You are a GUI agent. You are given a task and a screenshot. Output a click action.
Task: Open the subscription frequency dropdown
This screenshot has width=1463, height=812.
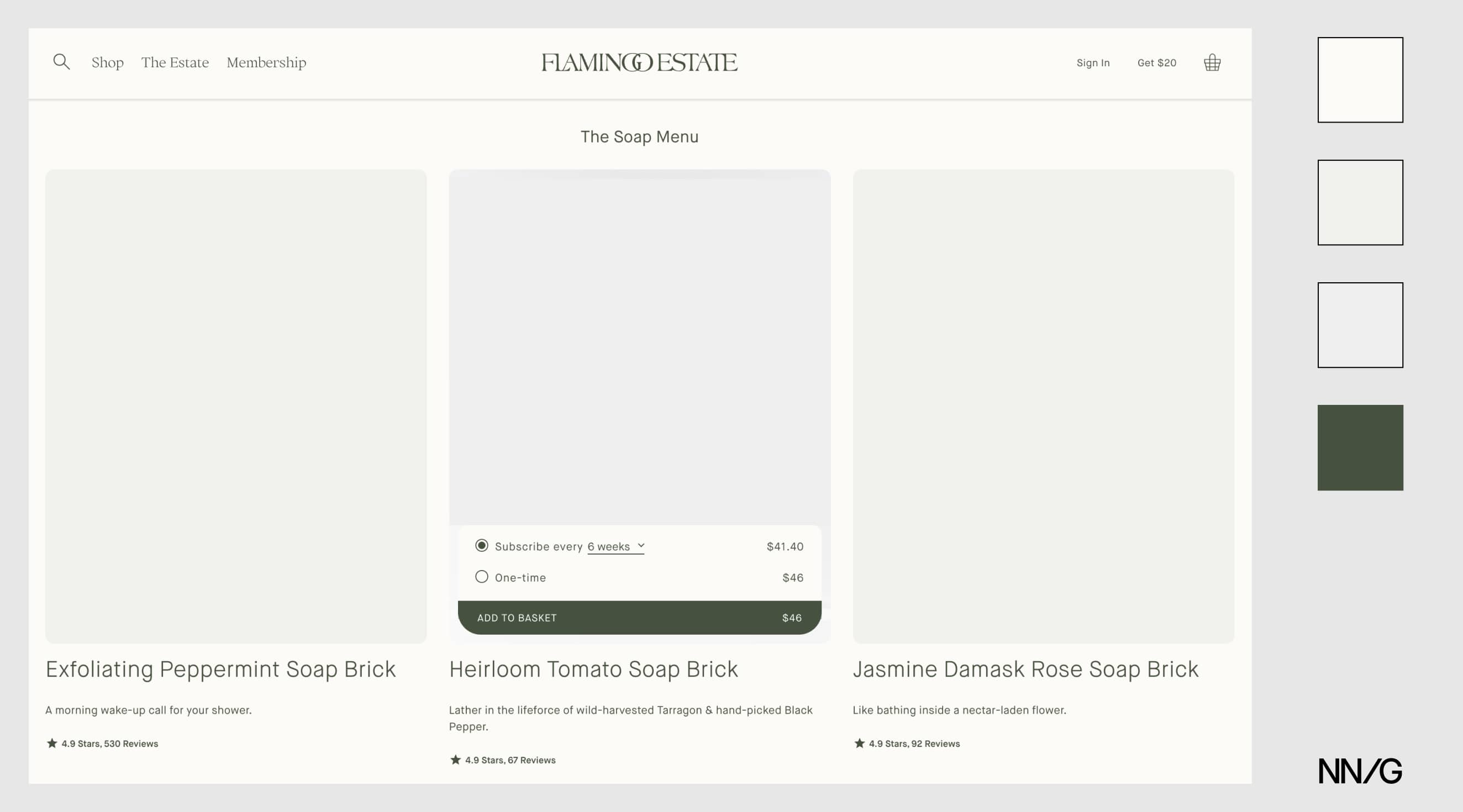point(615,546)
